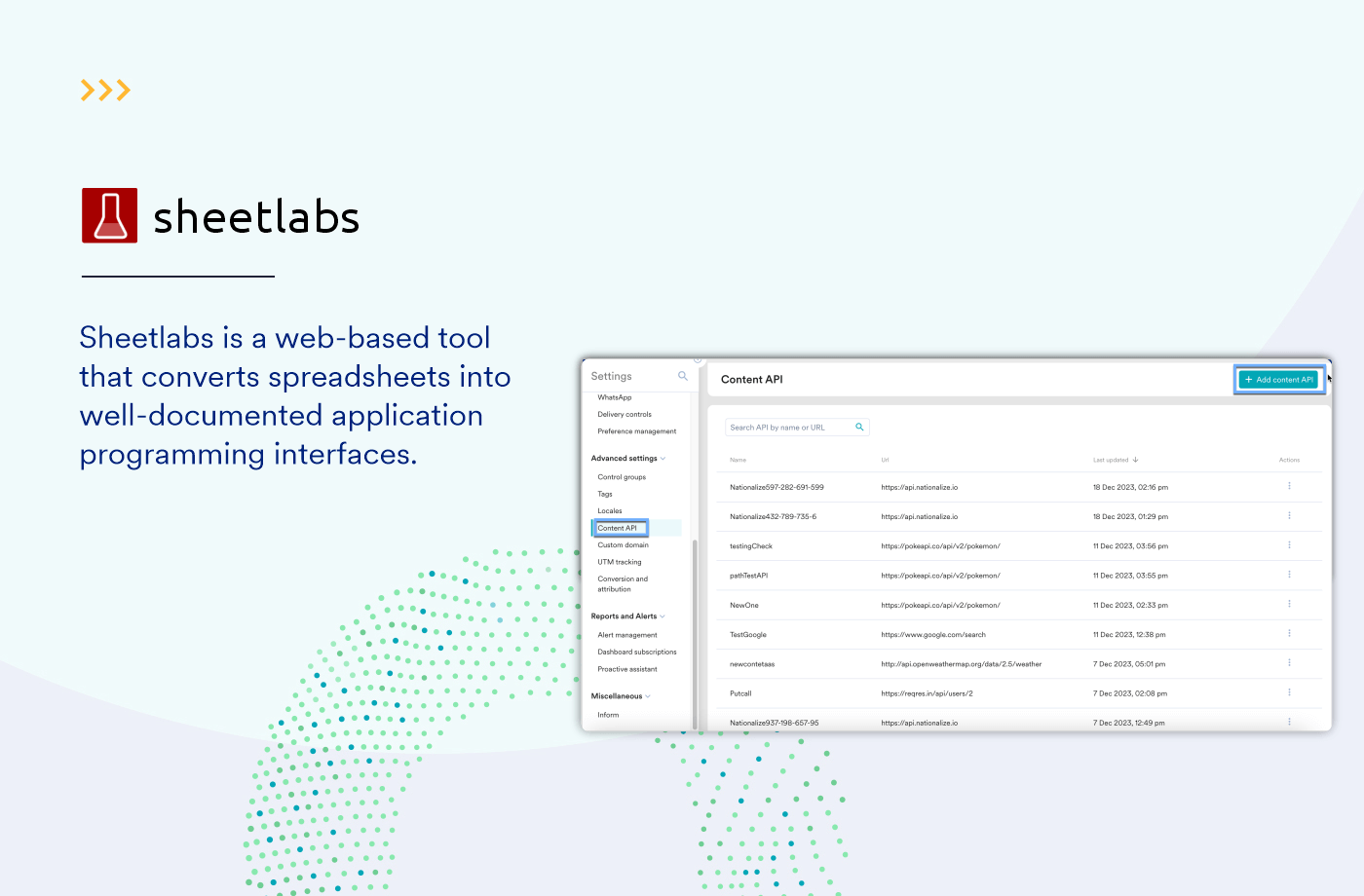Open Alert management page

tap(627, 635)
